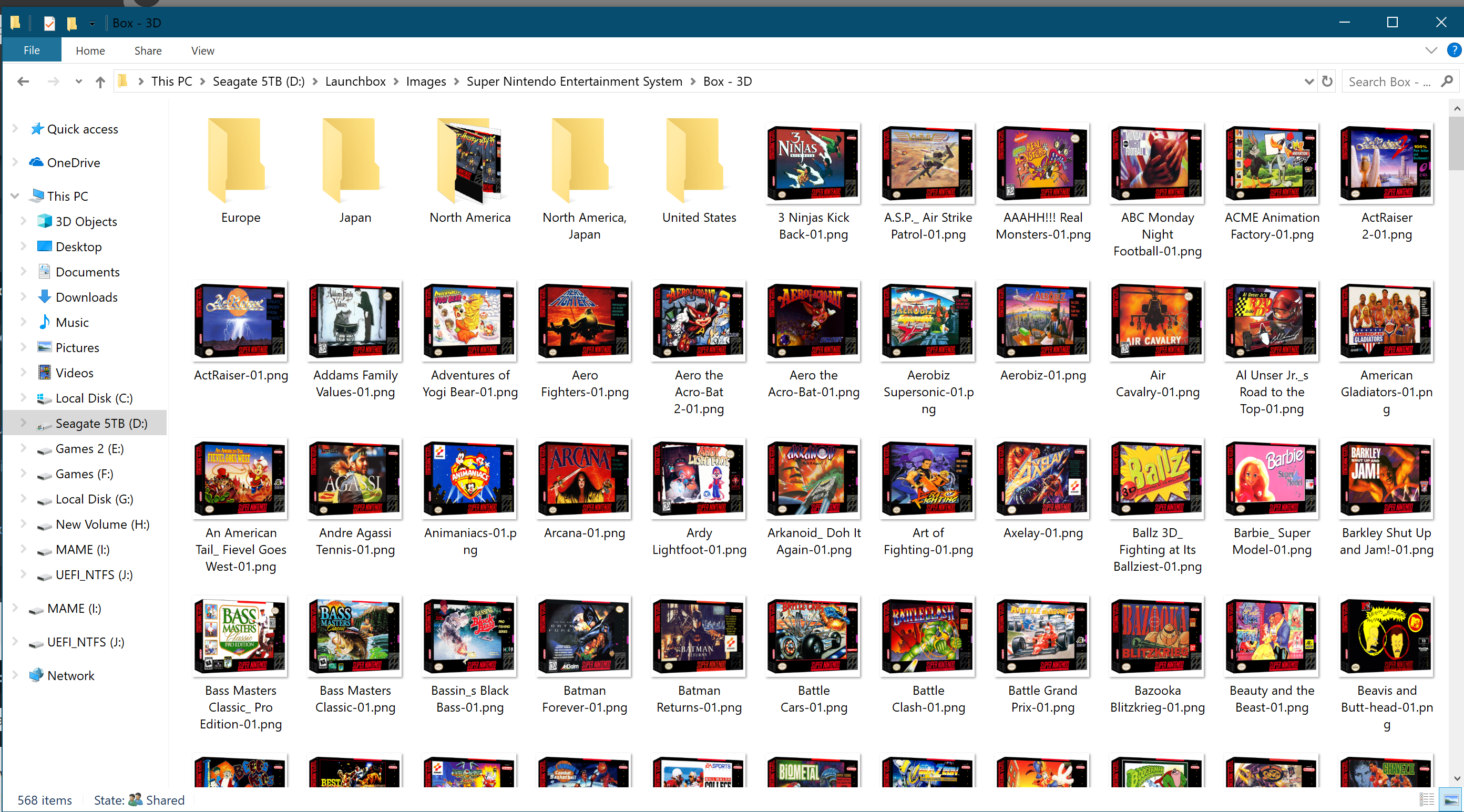Open the View ribbon tab

[x=202, y=50]
